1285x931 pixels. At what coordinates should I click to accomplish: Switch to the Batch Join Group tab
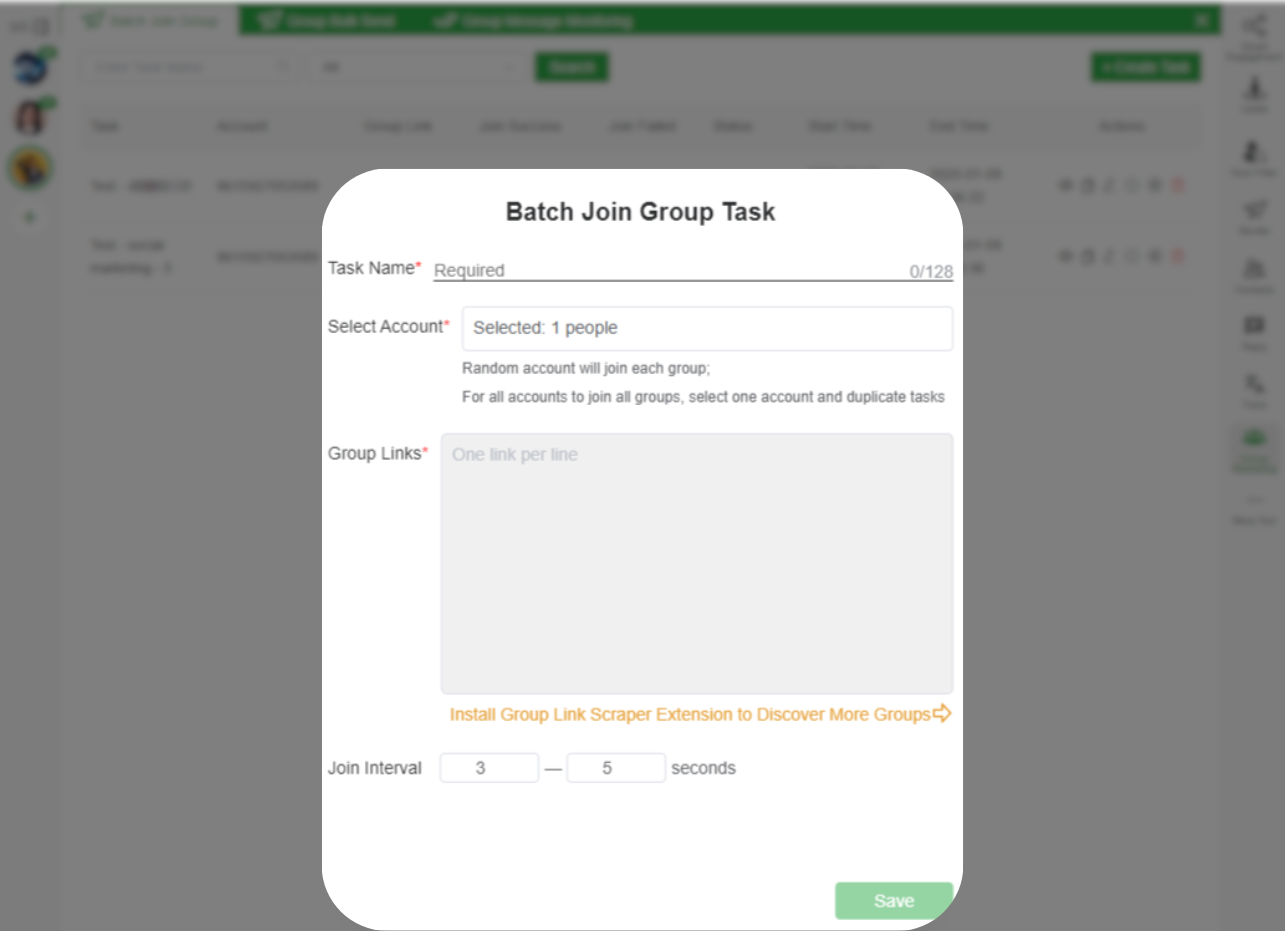click(x=150, y=20)
